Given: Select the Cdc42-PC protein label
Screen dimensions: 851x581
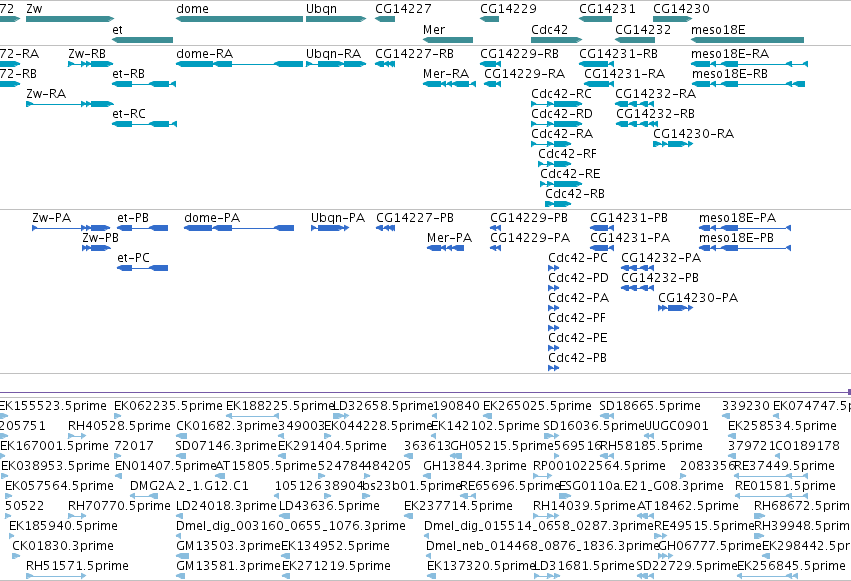Looking at the screenshot, I should pos(577,258).
